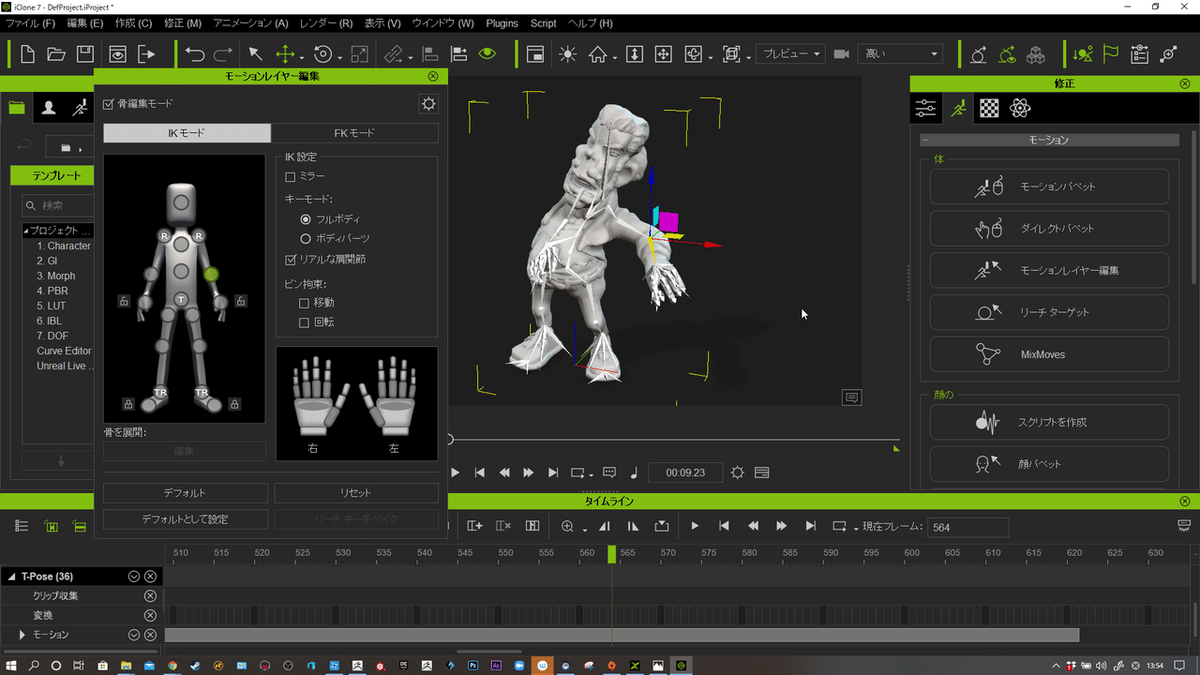Click the home view icon

(598, 54)
